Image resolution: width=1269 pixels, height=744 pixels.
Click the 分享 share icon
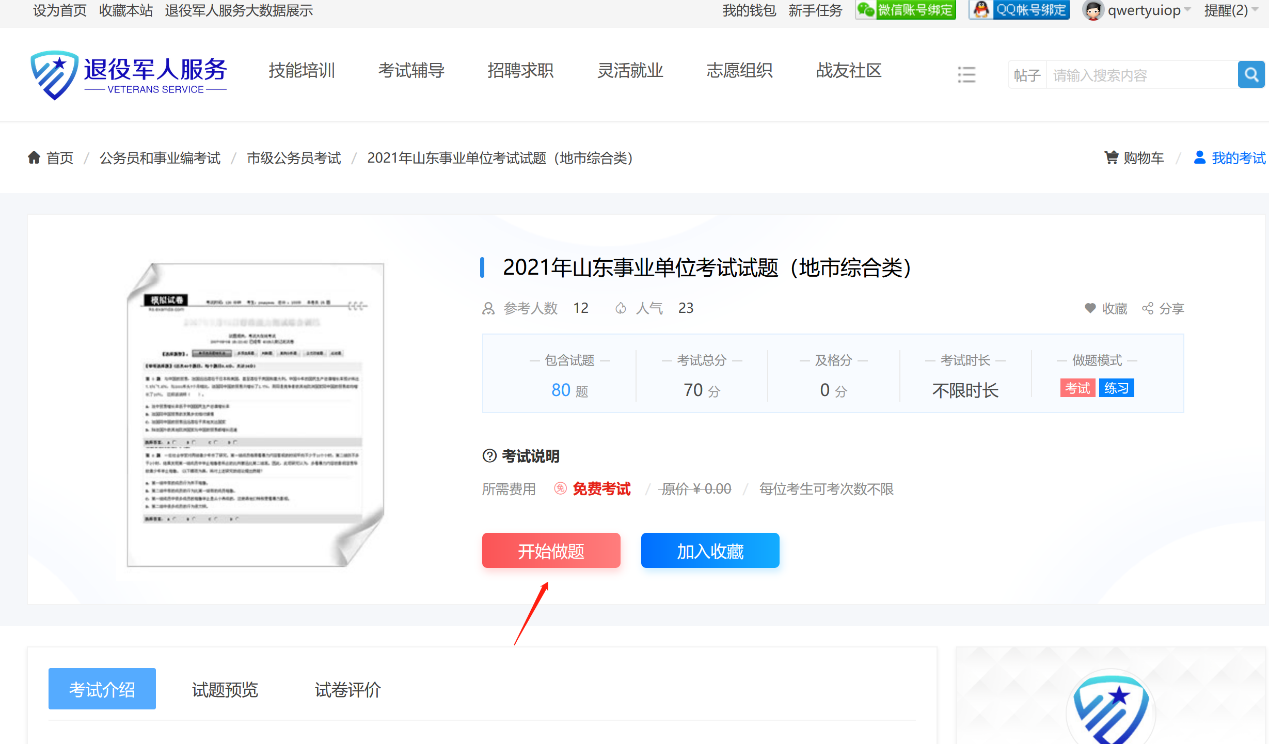click(x=1148, y=308)
